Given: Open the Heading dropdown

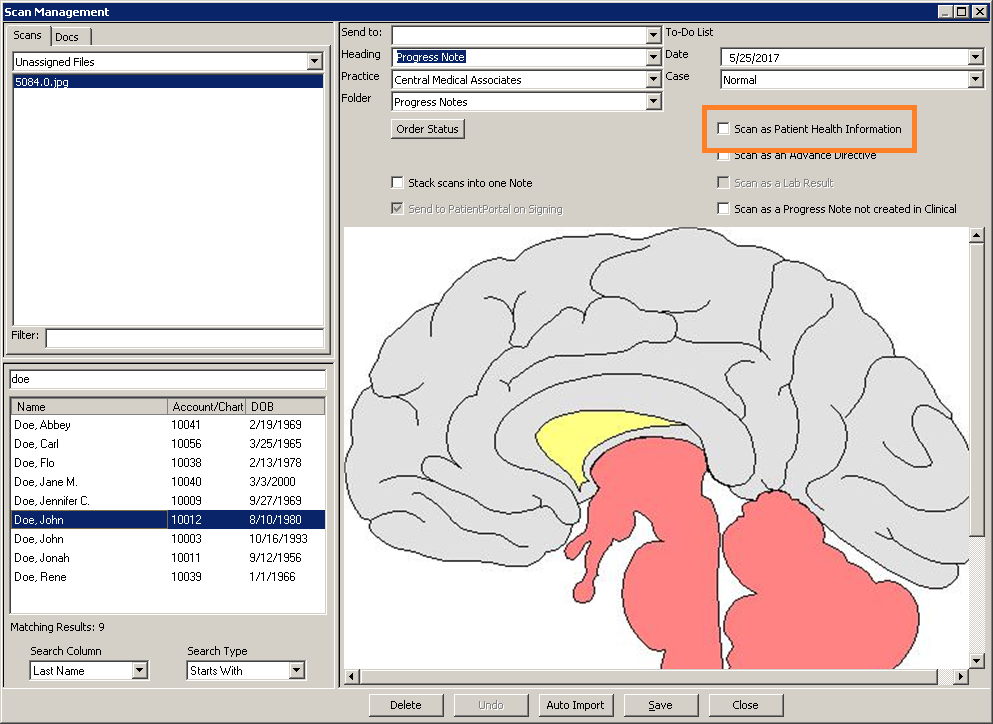Looking at the screenshot, I should click(x=654, y=58).
